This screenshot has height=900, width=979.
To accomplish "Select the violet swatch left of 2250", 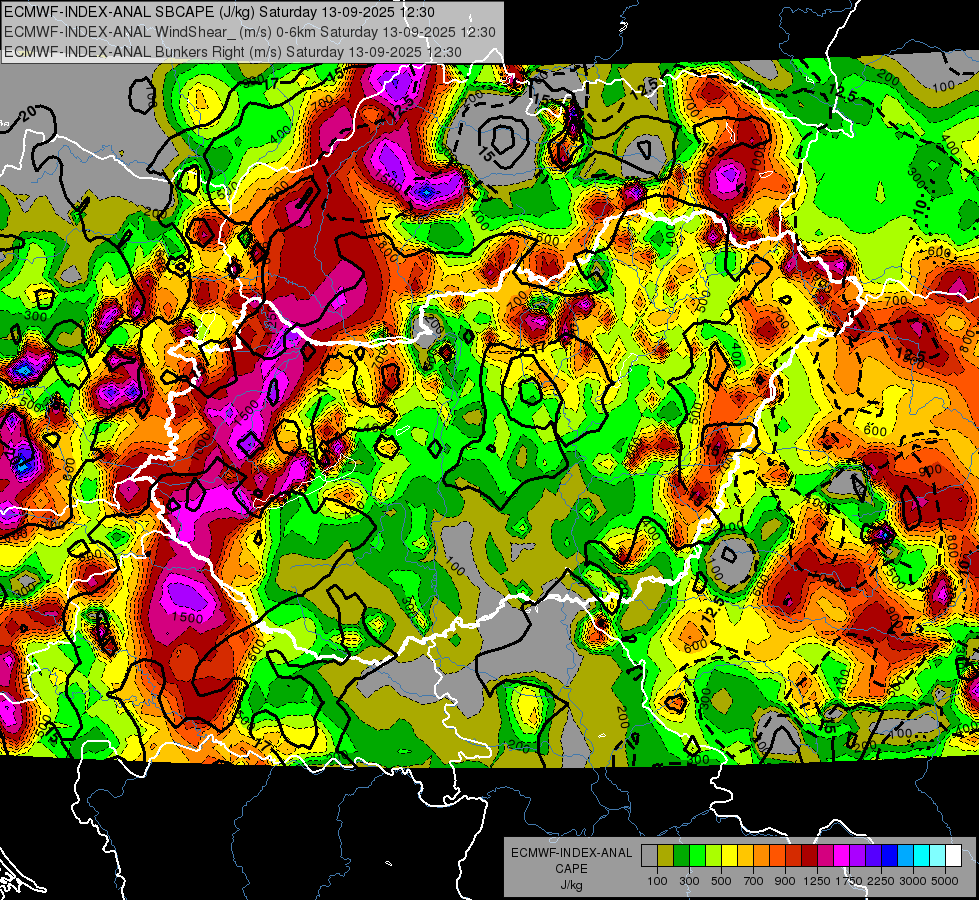I will (x=874, y=855).
